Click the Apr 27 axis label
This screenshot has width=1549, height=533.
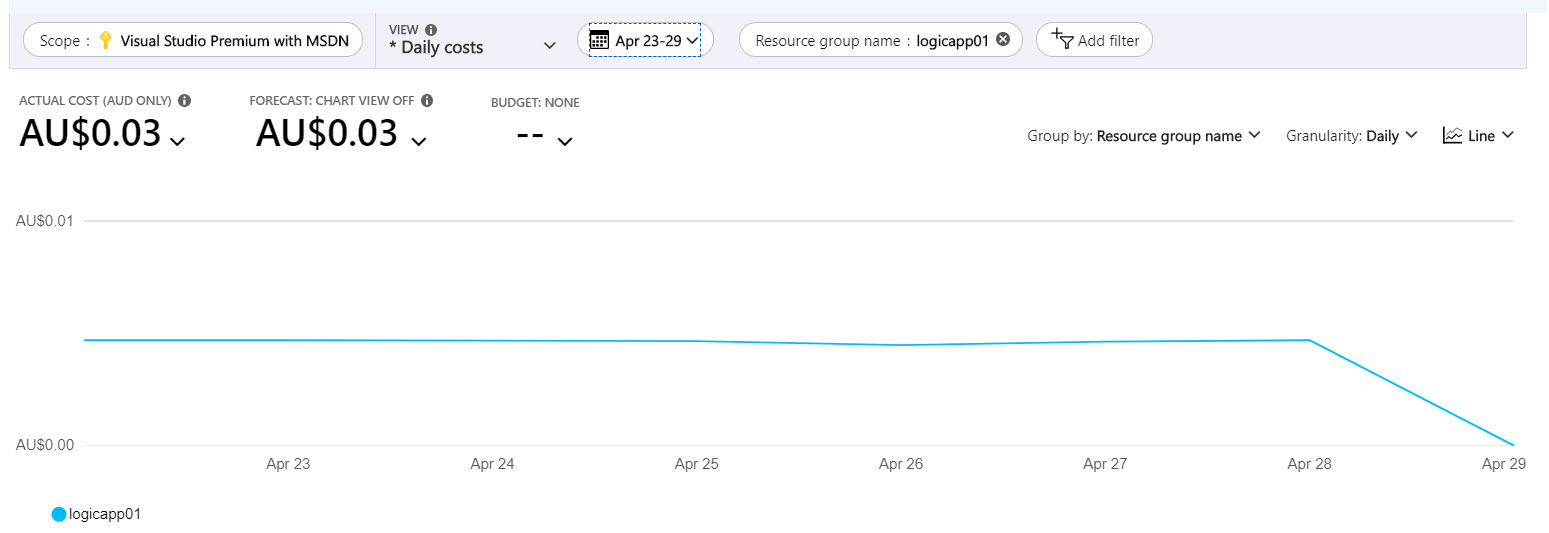tap(1105, 464)
